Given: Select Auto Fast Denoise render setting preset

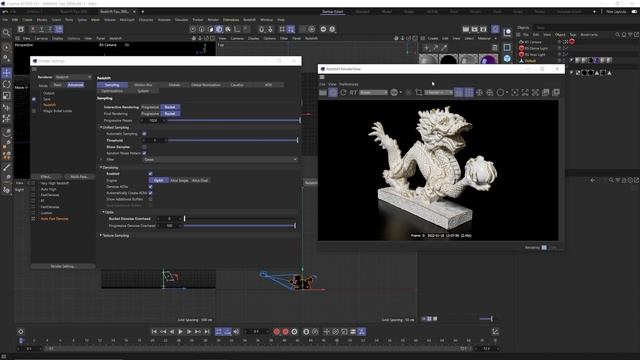Looking at the screenshot, I should coord(54,219).
